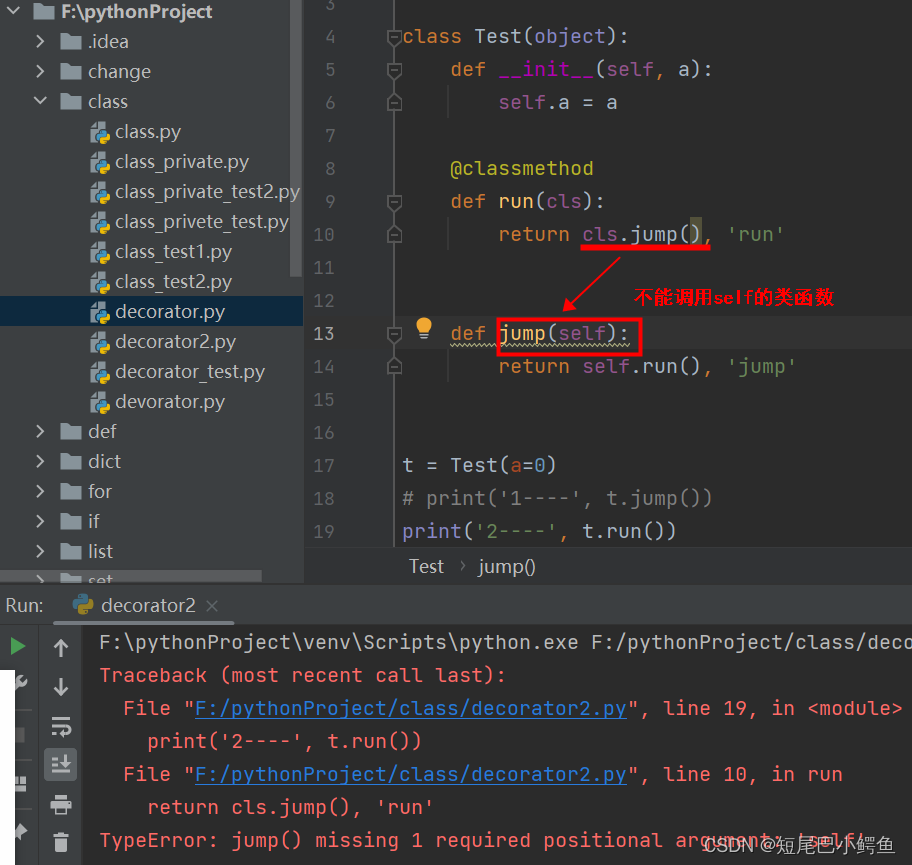
Task: Collapse the F:\pythonProject root folder
Action: pos(14,10)
